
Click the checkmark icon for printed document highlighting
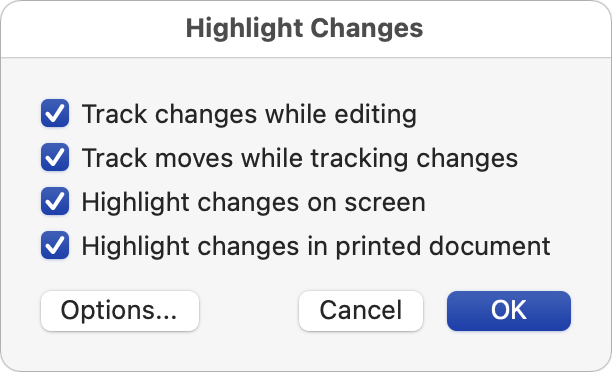click(x=55, y=246)
